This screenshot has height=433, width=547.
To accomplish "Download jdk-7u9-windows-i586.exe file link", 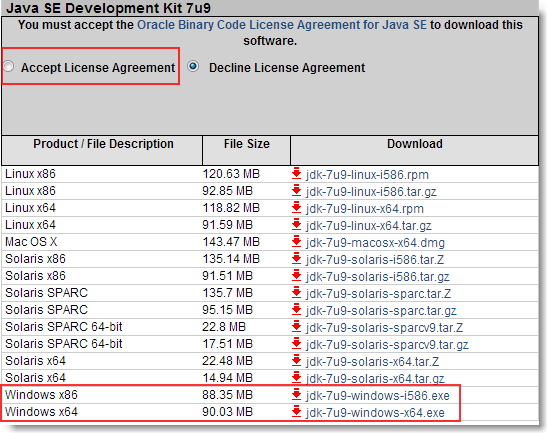I will coord(378,396).
